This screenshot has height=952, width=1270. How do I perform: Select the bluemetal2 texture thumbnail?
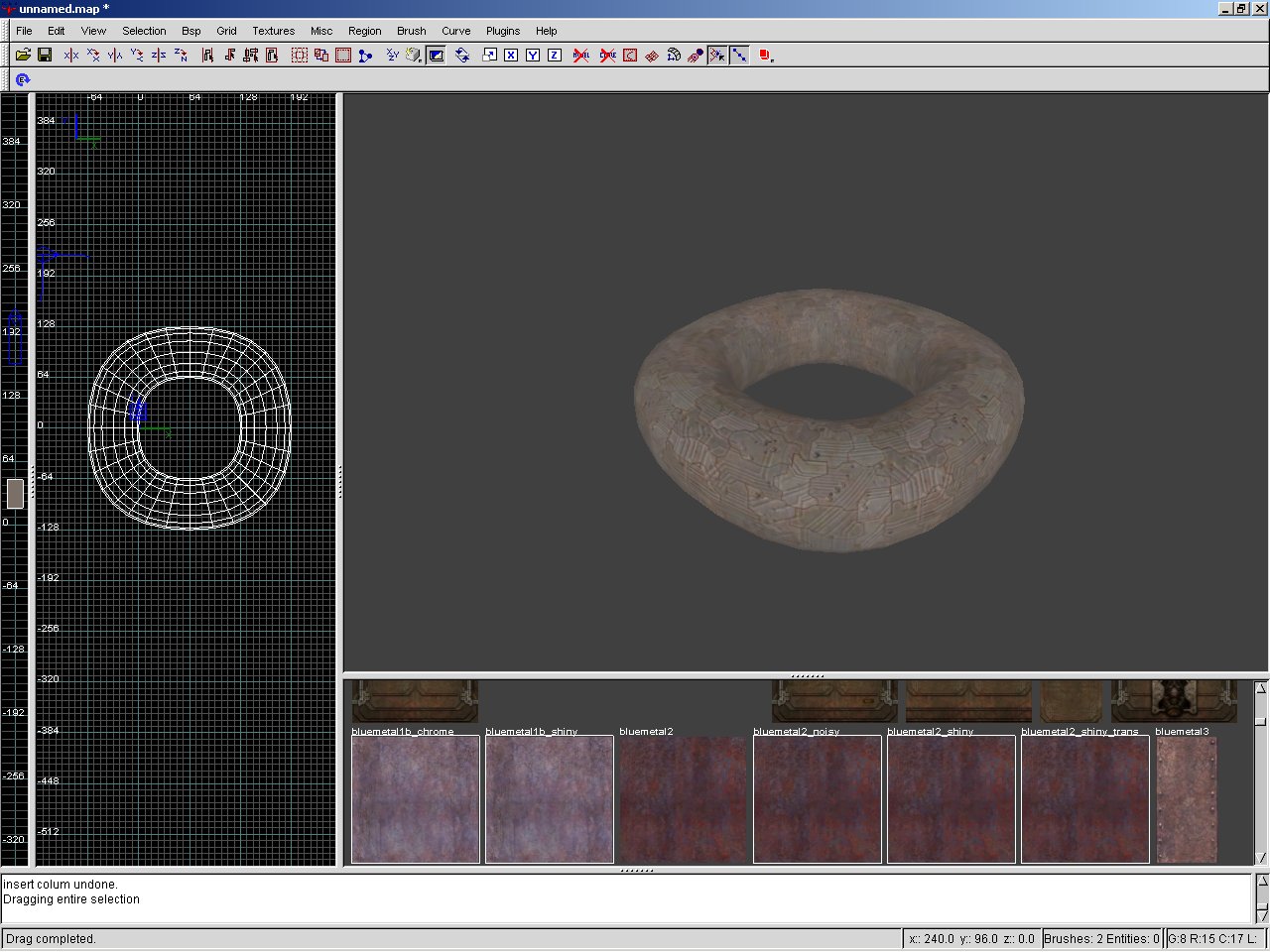(x=683, y=799)
